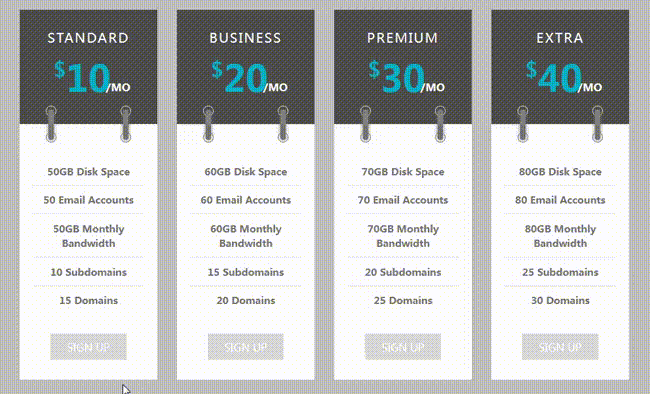The height and width of the screenshot is (394, 650).
Task: Select the PREMIUM plan heading
Action: [x=403, y=38]
